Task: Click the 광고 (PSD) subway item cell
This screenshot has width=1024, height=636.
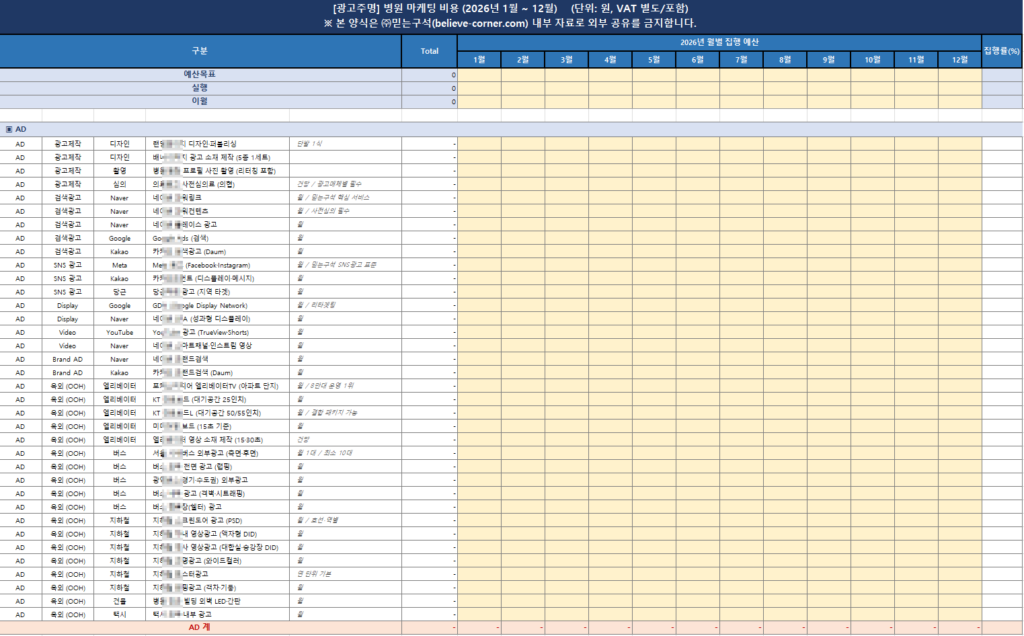Action: pos(217,520)
